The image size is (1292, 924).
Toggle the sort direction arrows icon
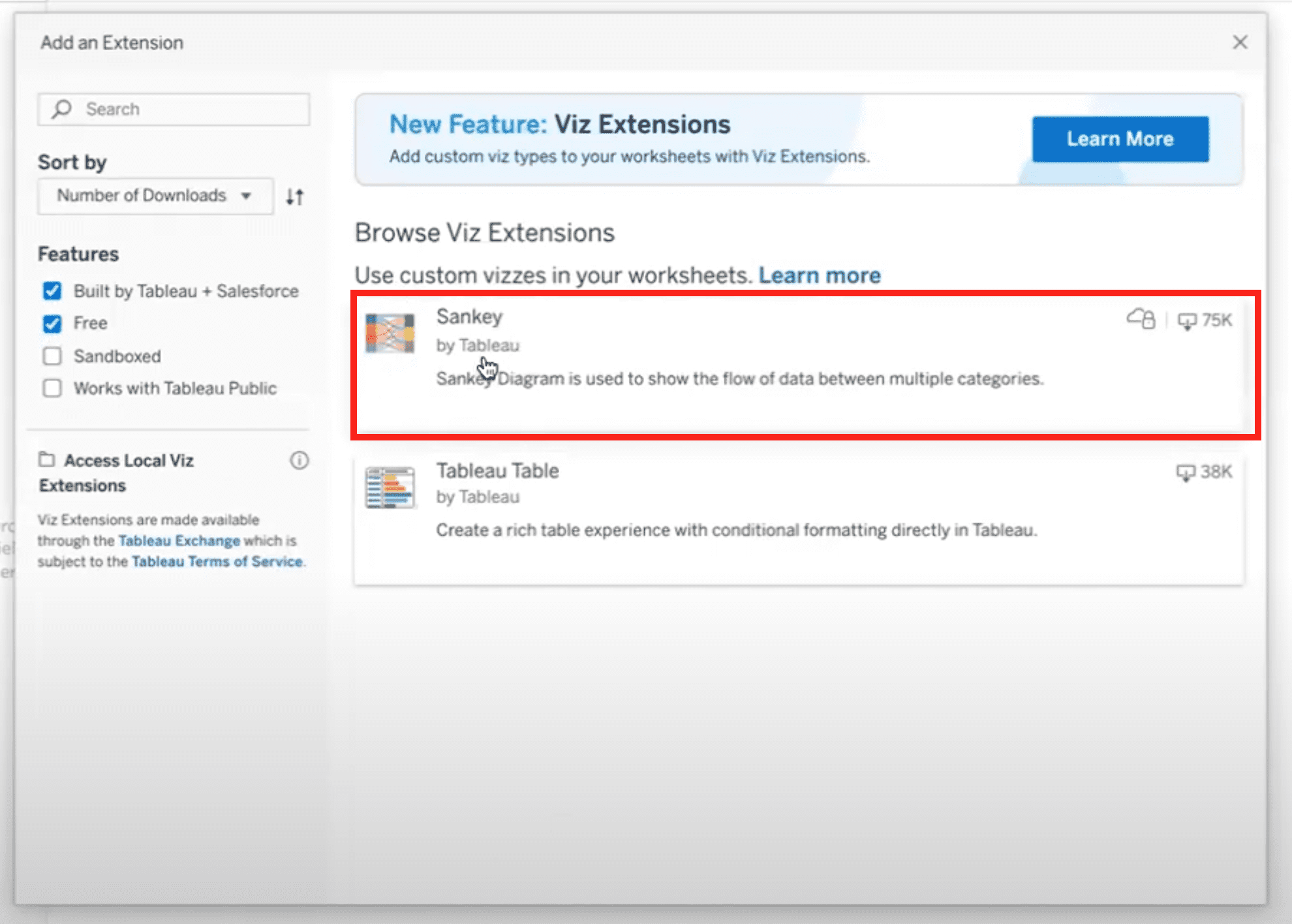coord(294,196)
